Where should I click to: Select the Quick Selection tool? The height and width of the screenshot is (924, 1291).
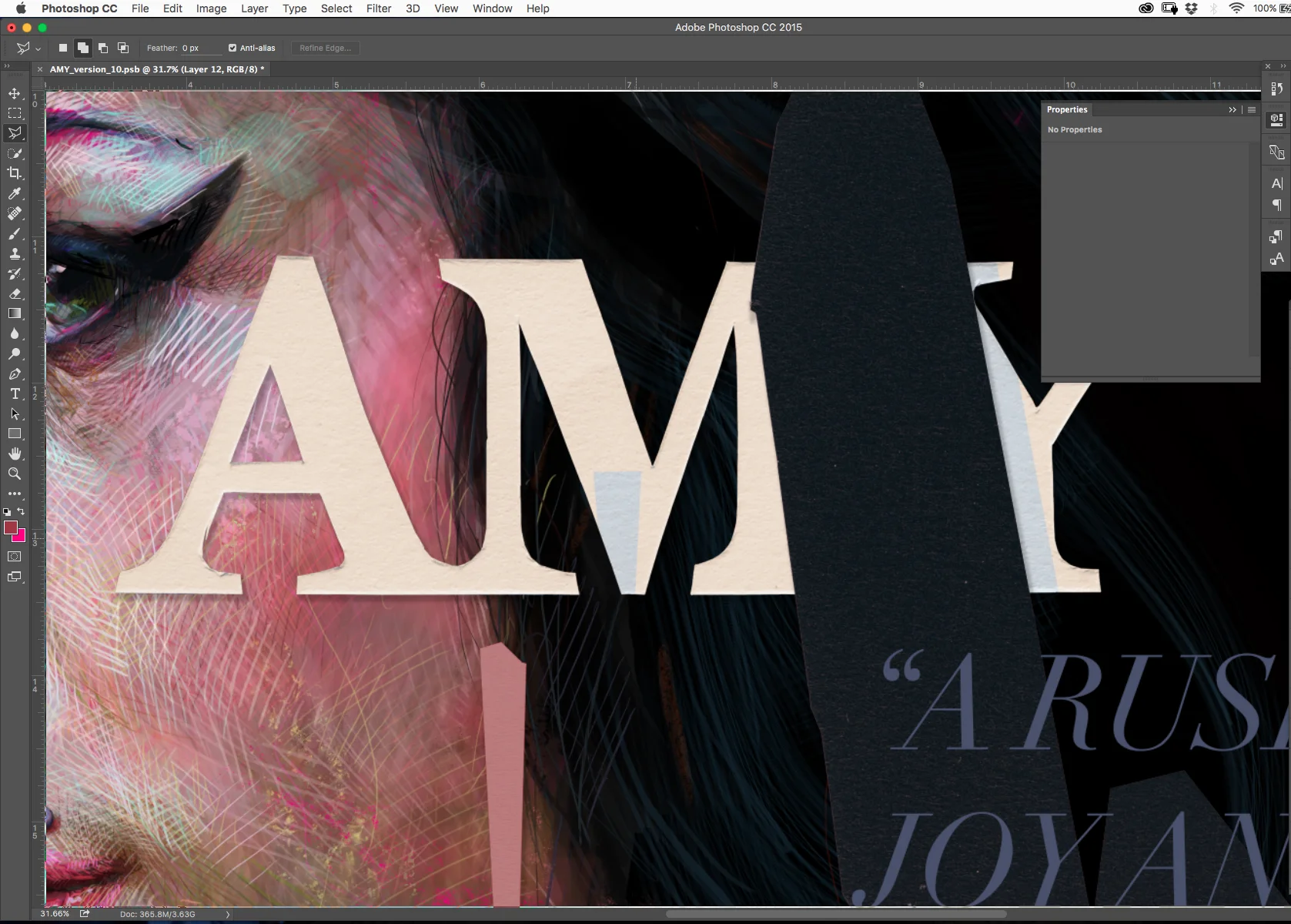point(15,153)
